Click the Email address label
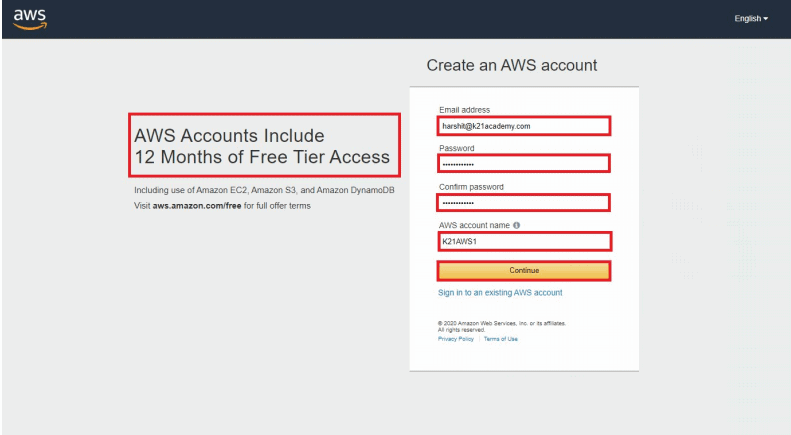The height and width of the screenshot is (435, 791). point(465,110)
